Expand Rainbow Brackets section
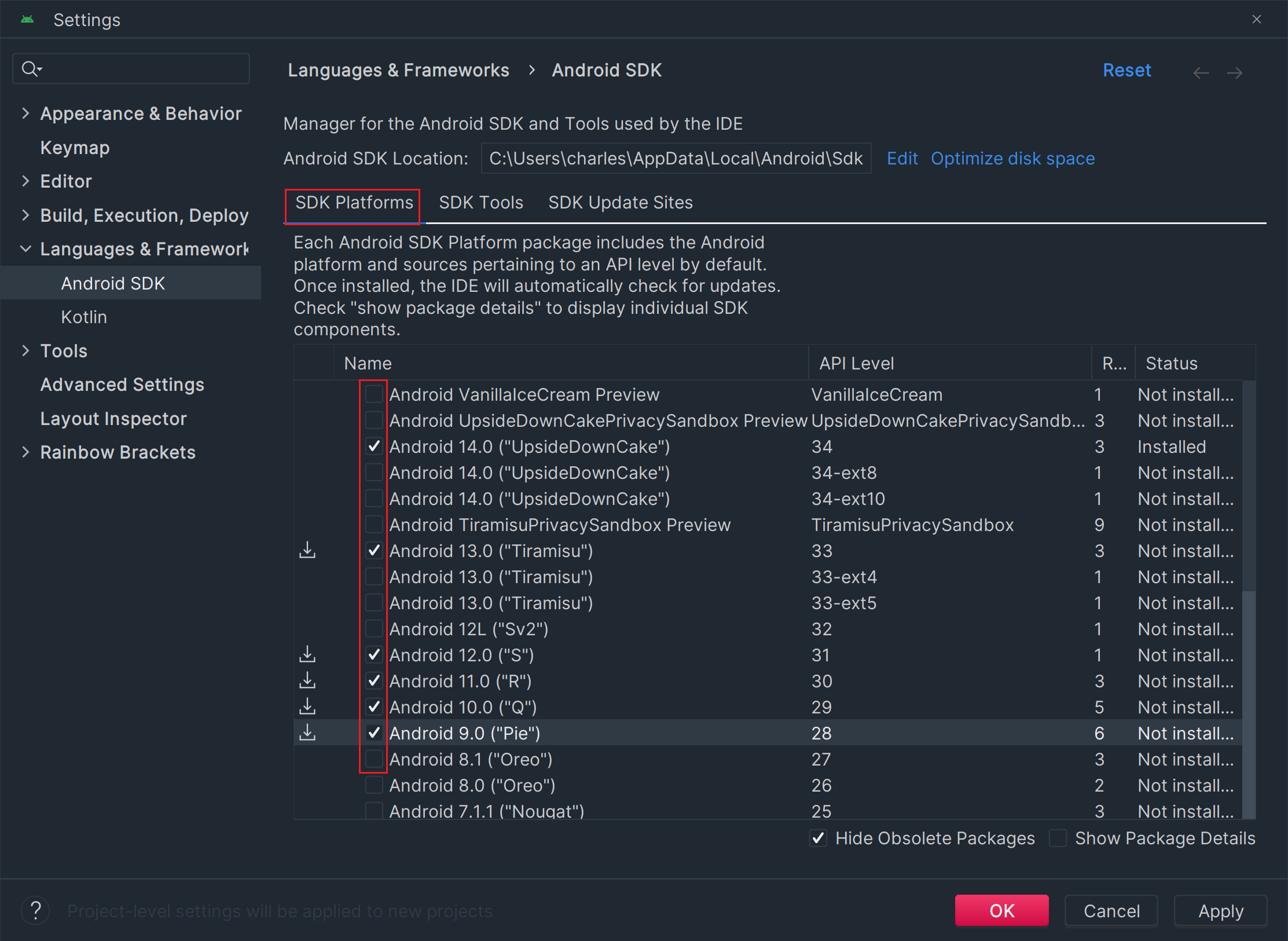Image resolution: width=1288 pixels, height=941 pixels. [25, 452]
